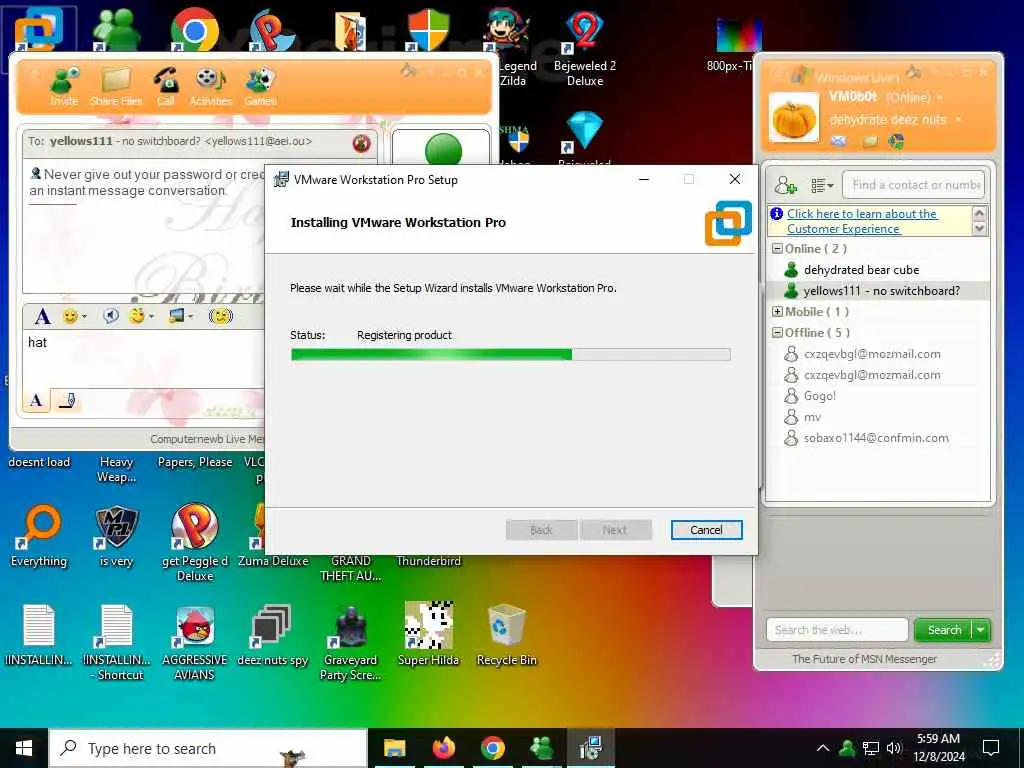Click the Search the web field
The width and height of the screenshot is (1024, 768).
pos(837,630)
